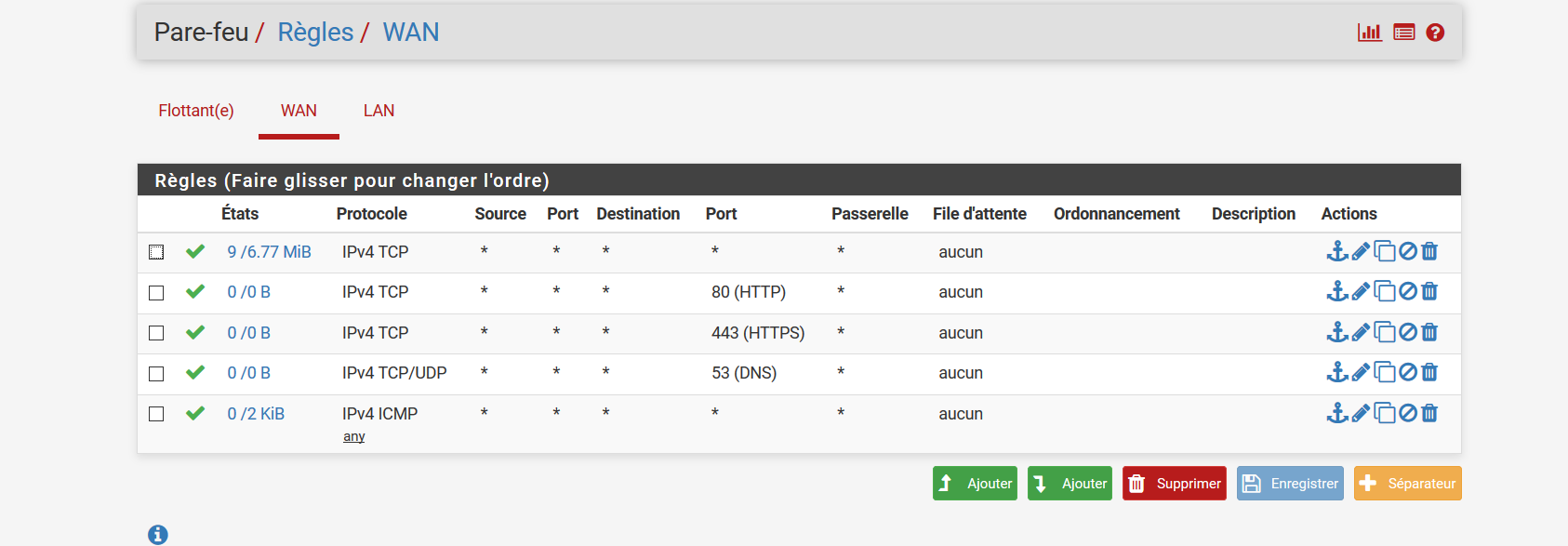Select the checkbox for the 53 (DNS) rule
This screenshot has height=546, width=1568.
click(x=156, y=374)
